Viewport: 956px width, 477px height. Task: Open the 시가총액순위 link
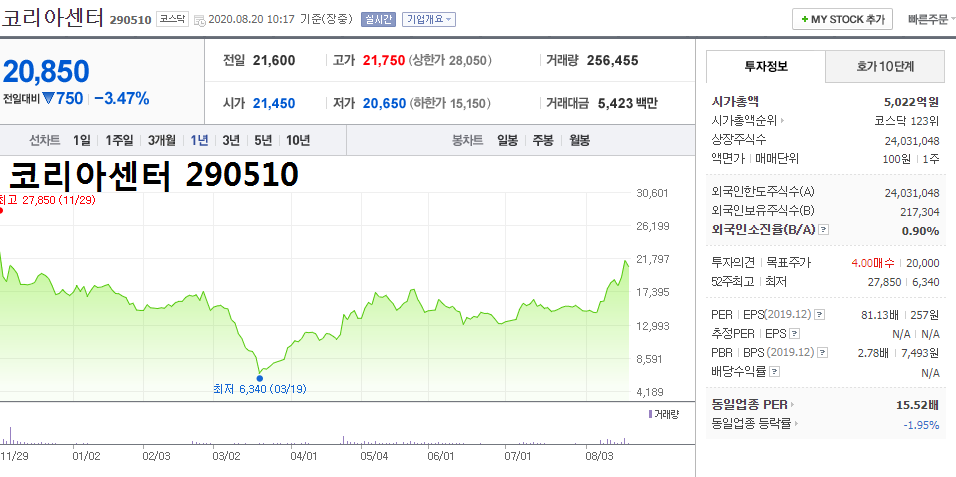click(744, 121)
